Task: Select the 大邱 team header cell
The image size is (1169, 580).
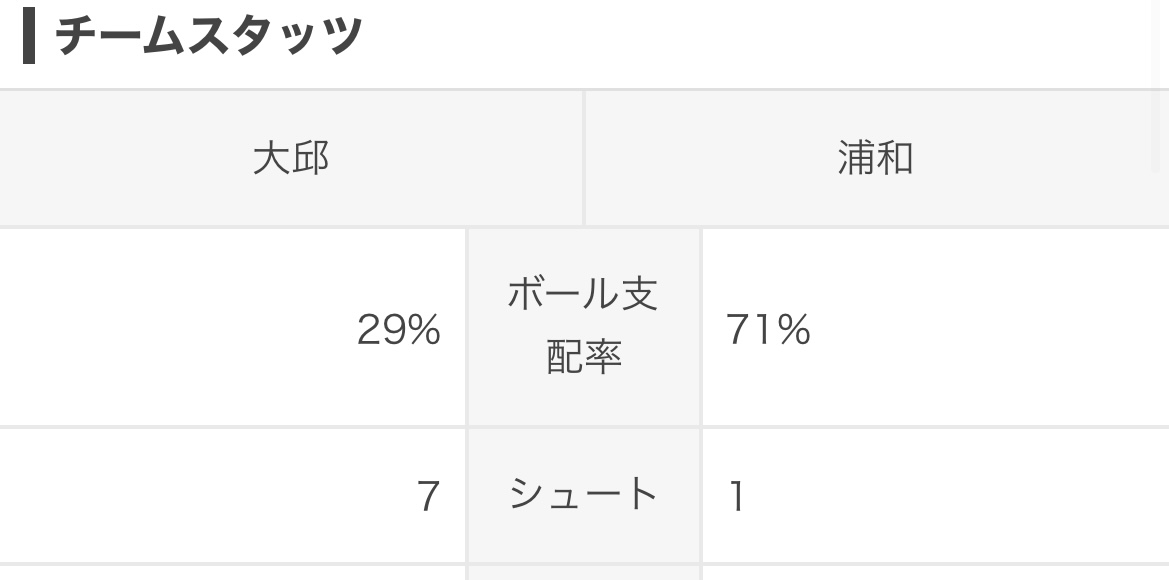Action: click(x=291, y=158)
